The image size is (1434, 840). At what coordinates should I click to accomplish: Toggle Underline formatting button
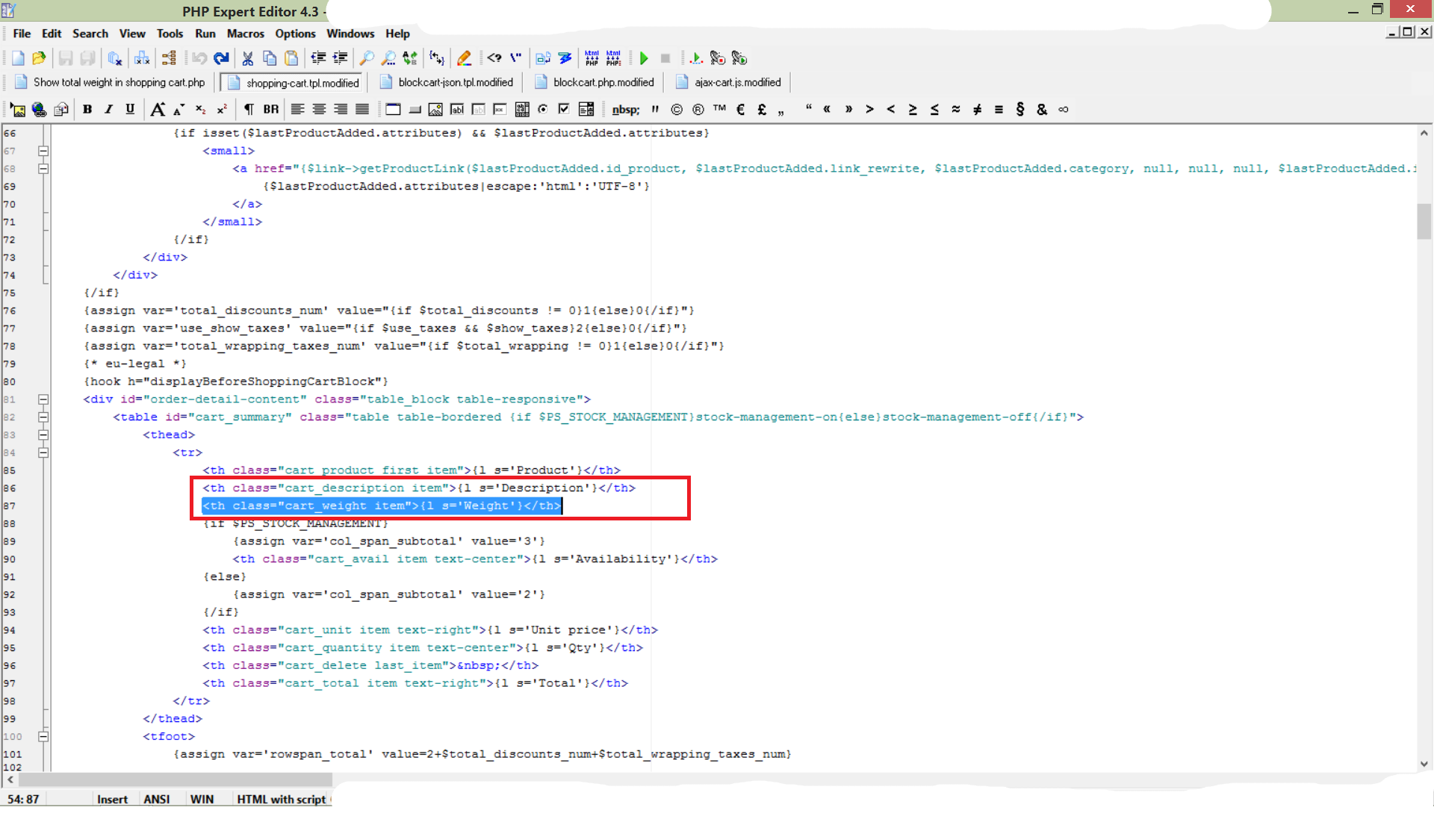click(x=130, y=110)
